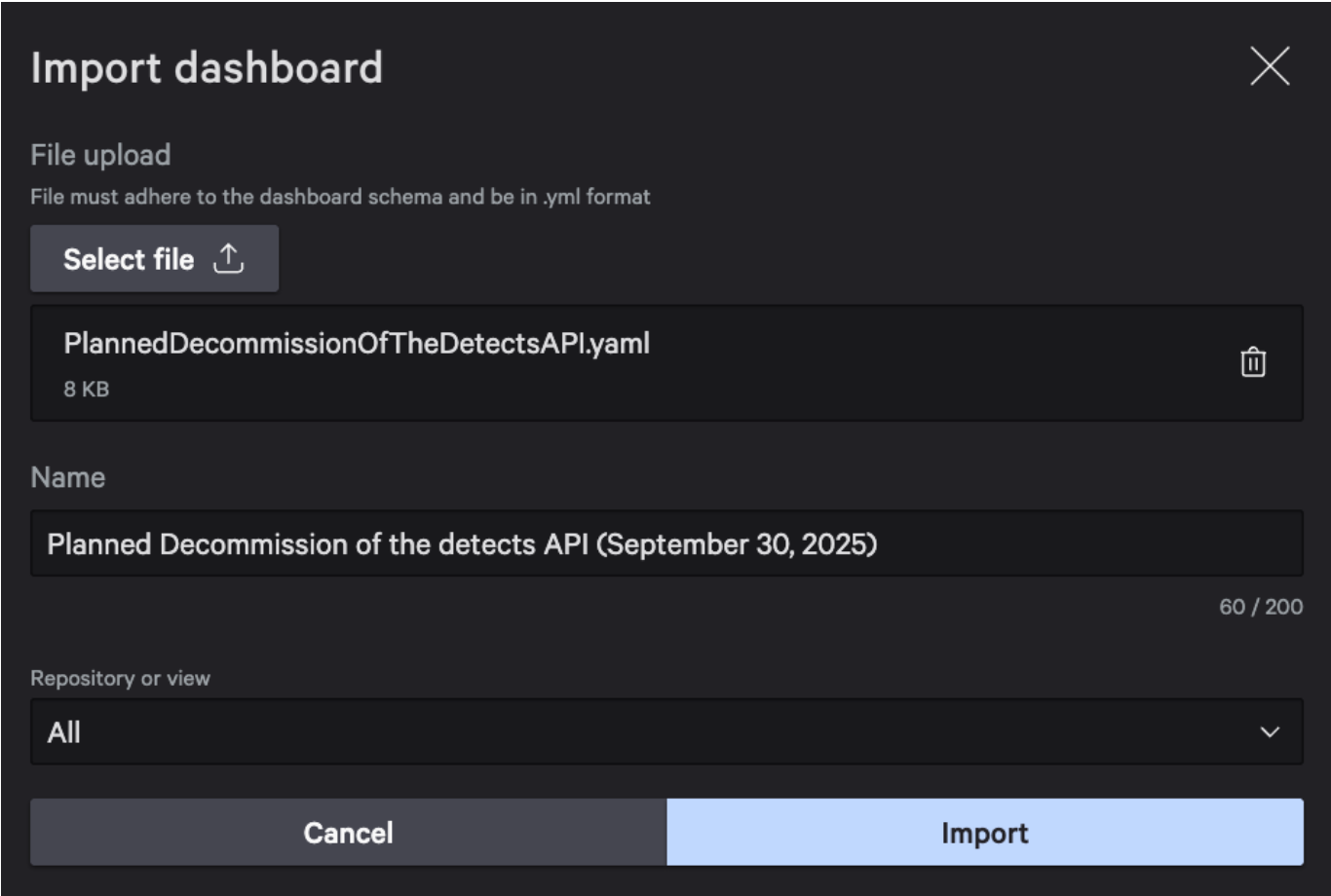Open the Repository or view dropdown
Viewport: 1331px width, 896px height.
tap(666, 731)
